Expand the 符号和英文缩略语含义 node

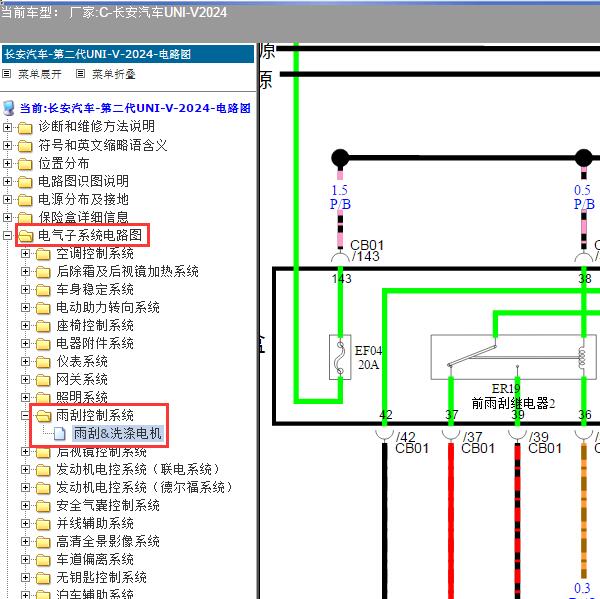point(7,145)
